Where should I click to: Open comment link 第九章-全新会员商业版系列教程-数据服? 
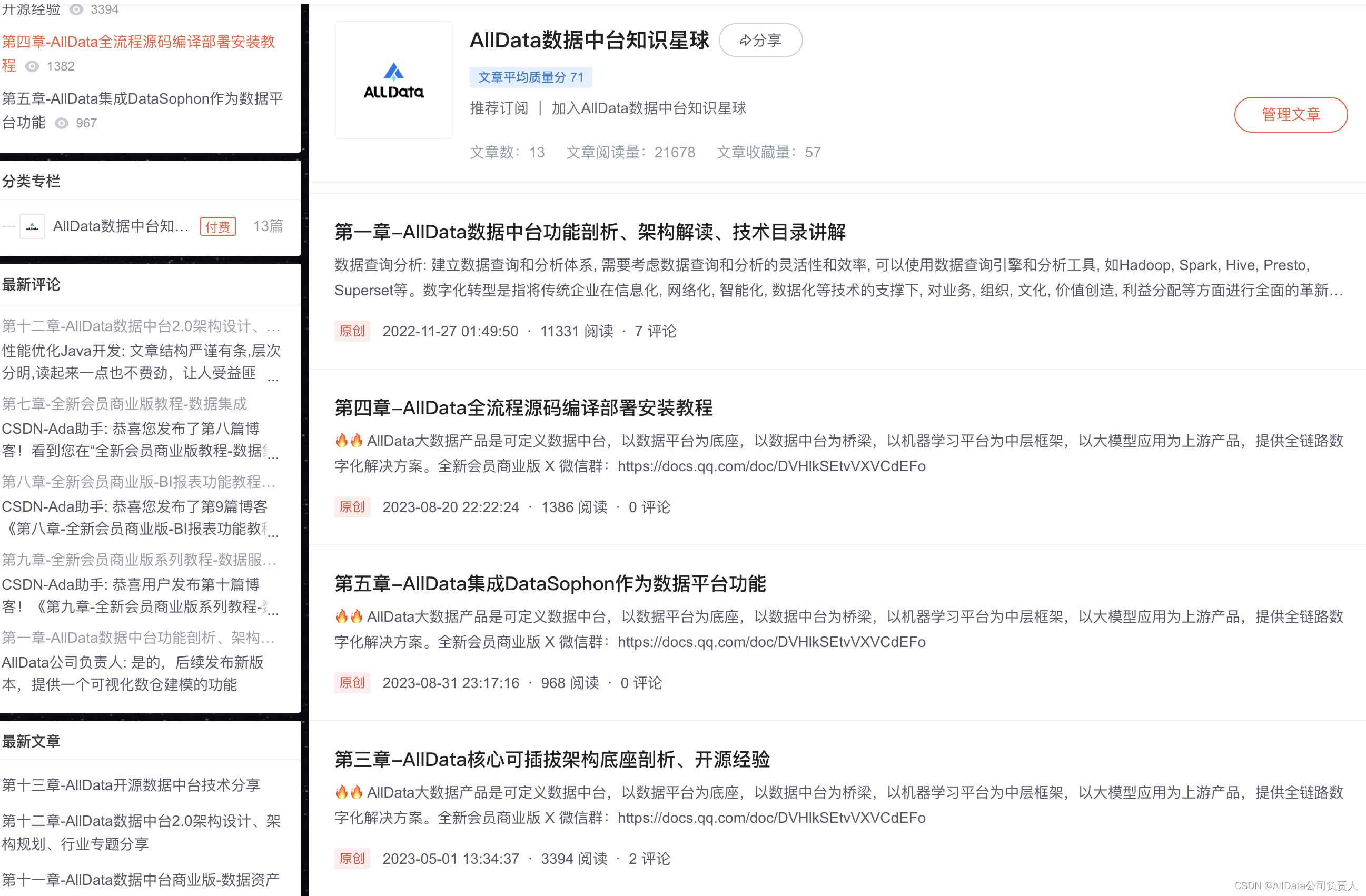click(139, 560)
